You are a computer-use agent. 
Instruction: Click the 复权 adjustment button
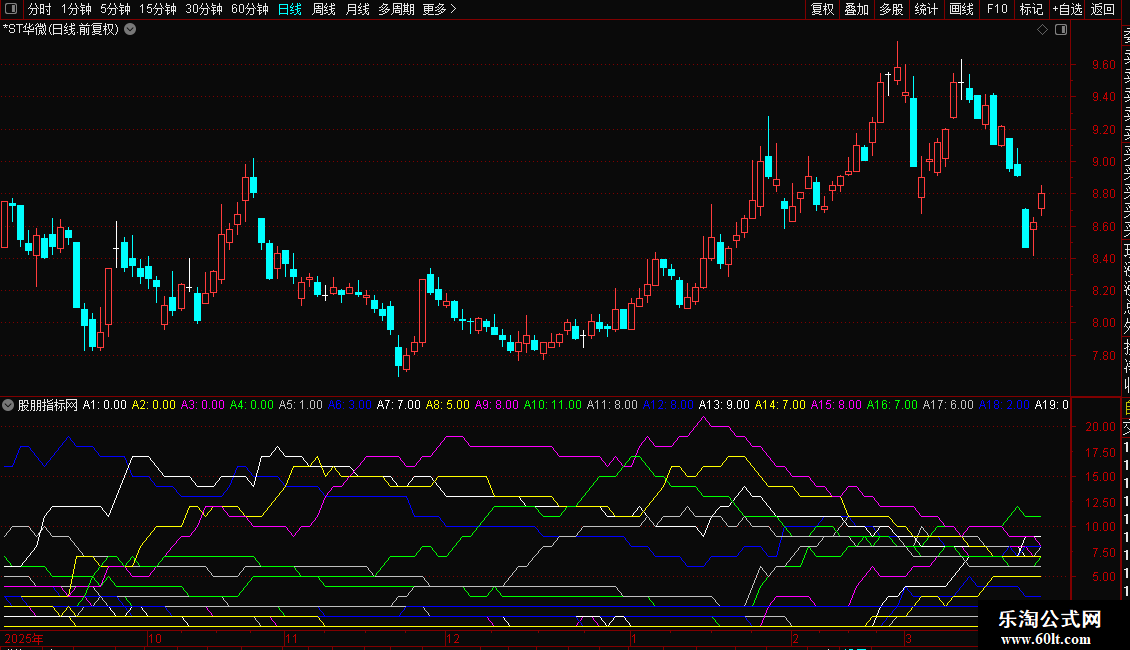(822, 9)
